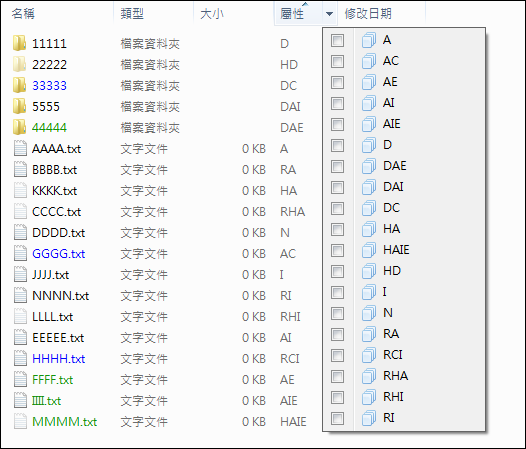Image resolution: width=526 pixels, height=449 pixels.
Task: Check the AE attribute filter checkbox
Action: tap(337, 82)
